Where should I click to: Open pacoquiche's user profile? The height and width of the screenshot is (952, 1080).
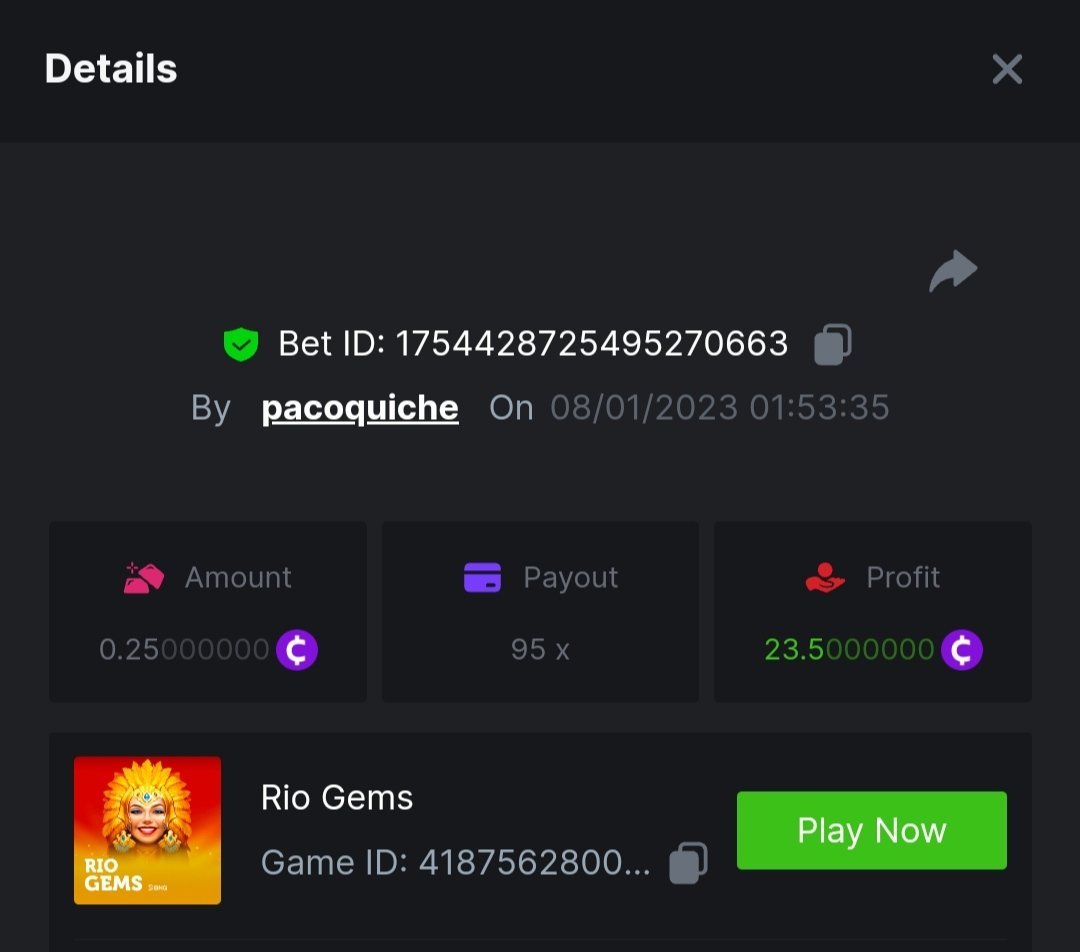point(360,408)
